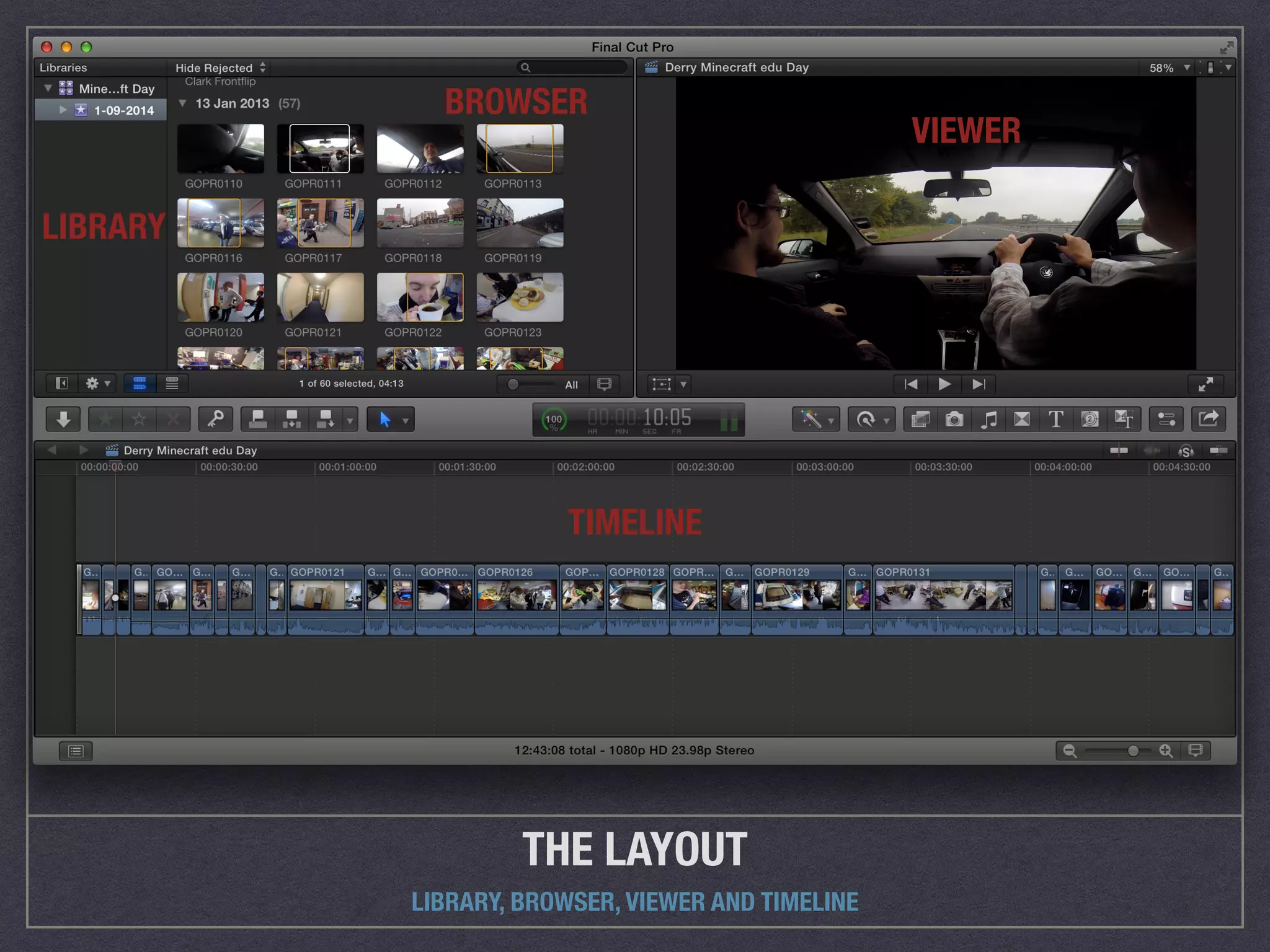This screenshot has width=1270, height=952.
Task: Toggle audio skimming in timeline
Action: click(1152, 451)
